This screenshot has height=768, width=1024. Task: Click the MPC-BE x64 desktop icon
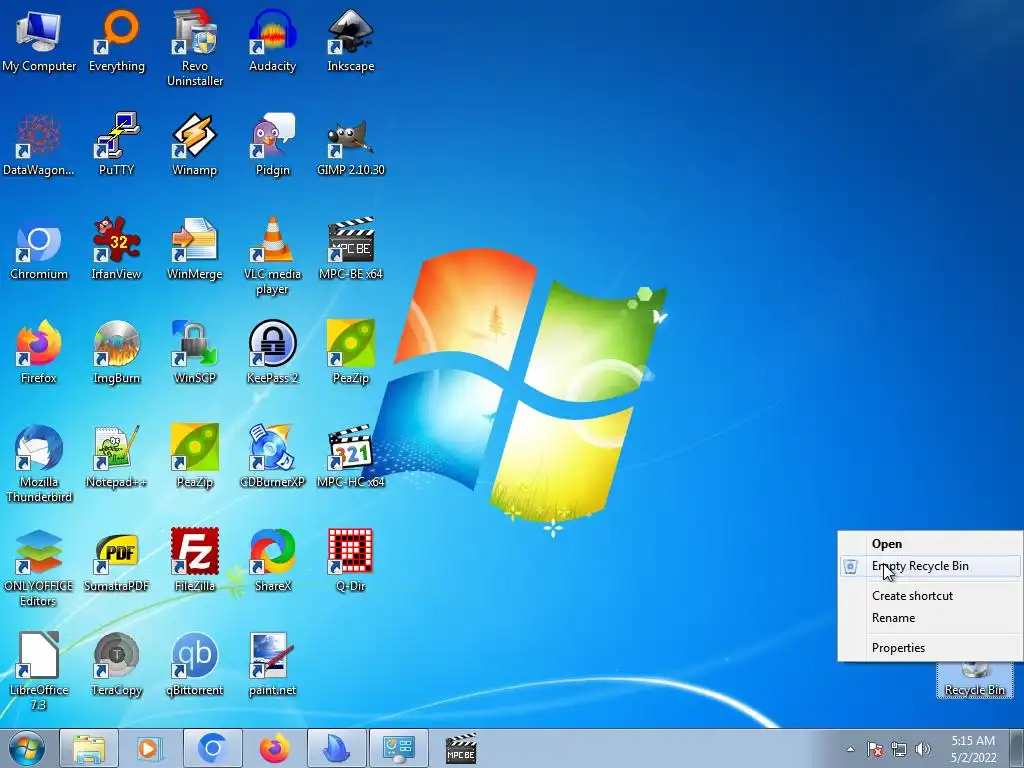click(x=351, y=248)
